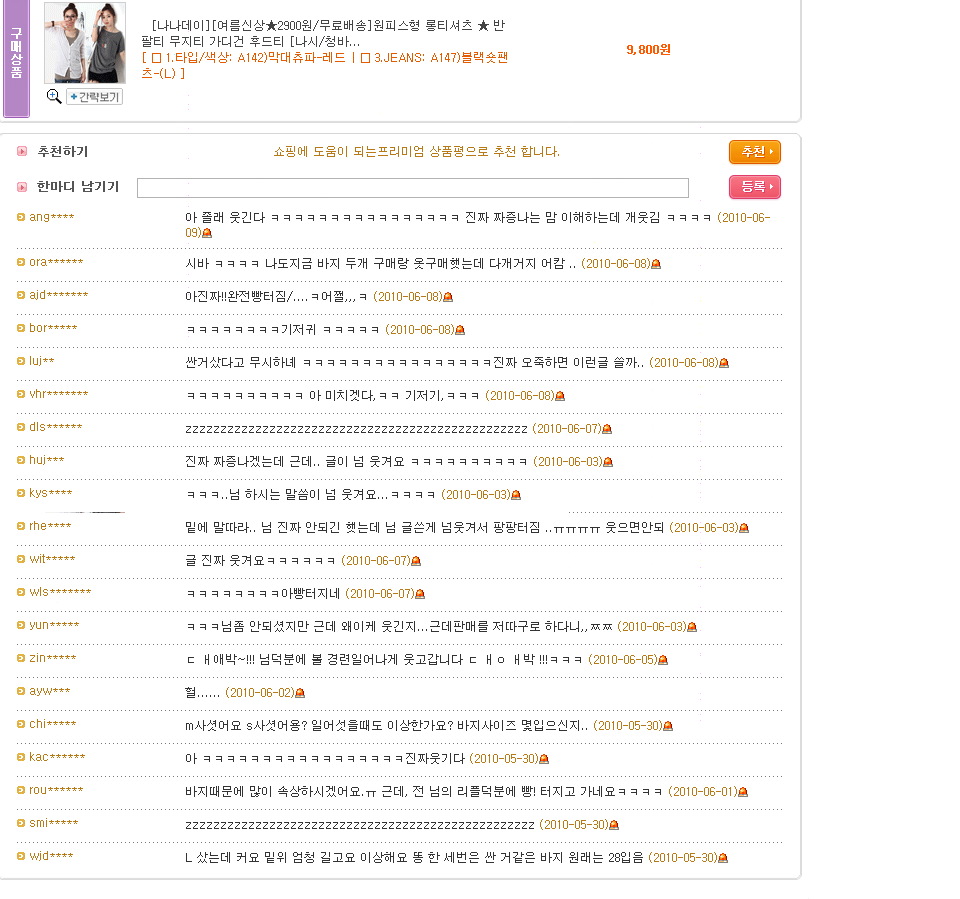This screenshot has height=899, width=960.
Task: Report yun***** comment using siren icon
Action: pyautogui.click(x=692, y=627)
